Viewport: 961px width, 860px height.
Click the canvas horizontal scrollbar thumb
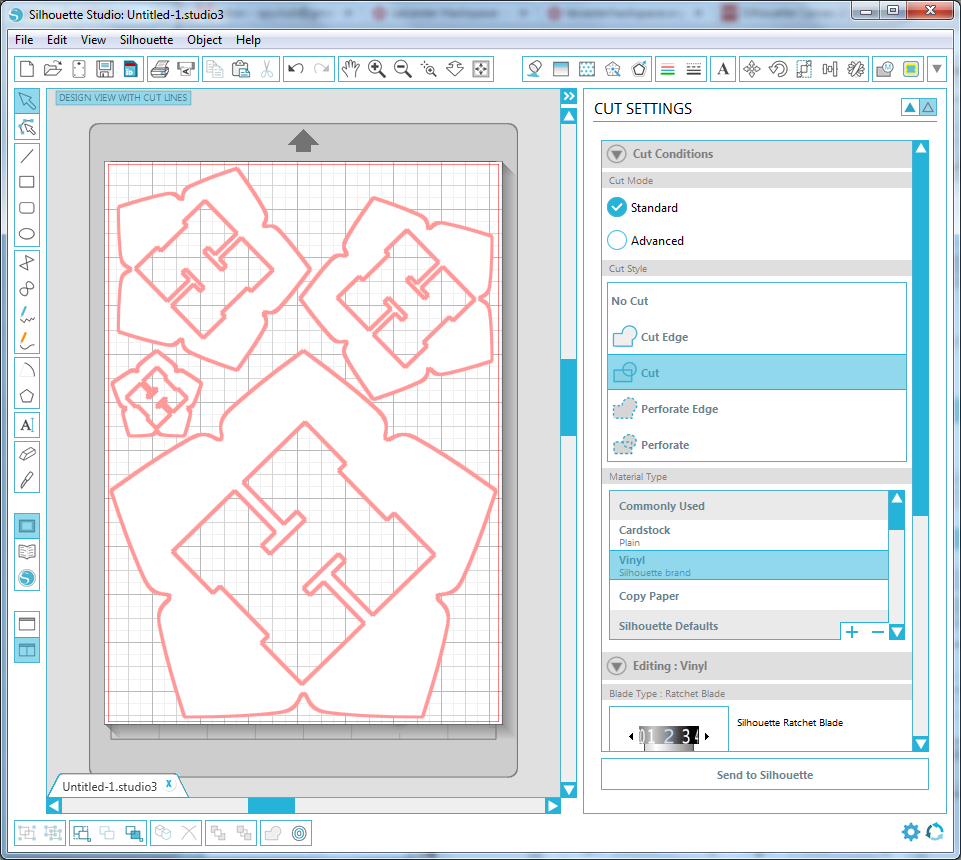pos(271,805)
